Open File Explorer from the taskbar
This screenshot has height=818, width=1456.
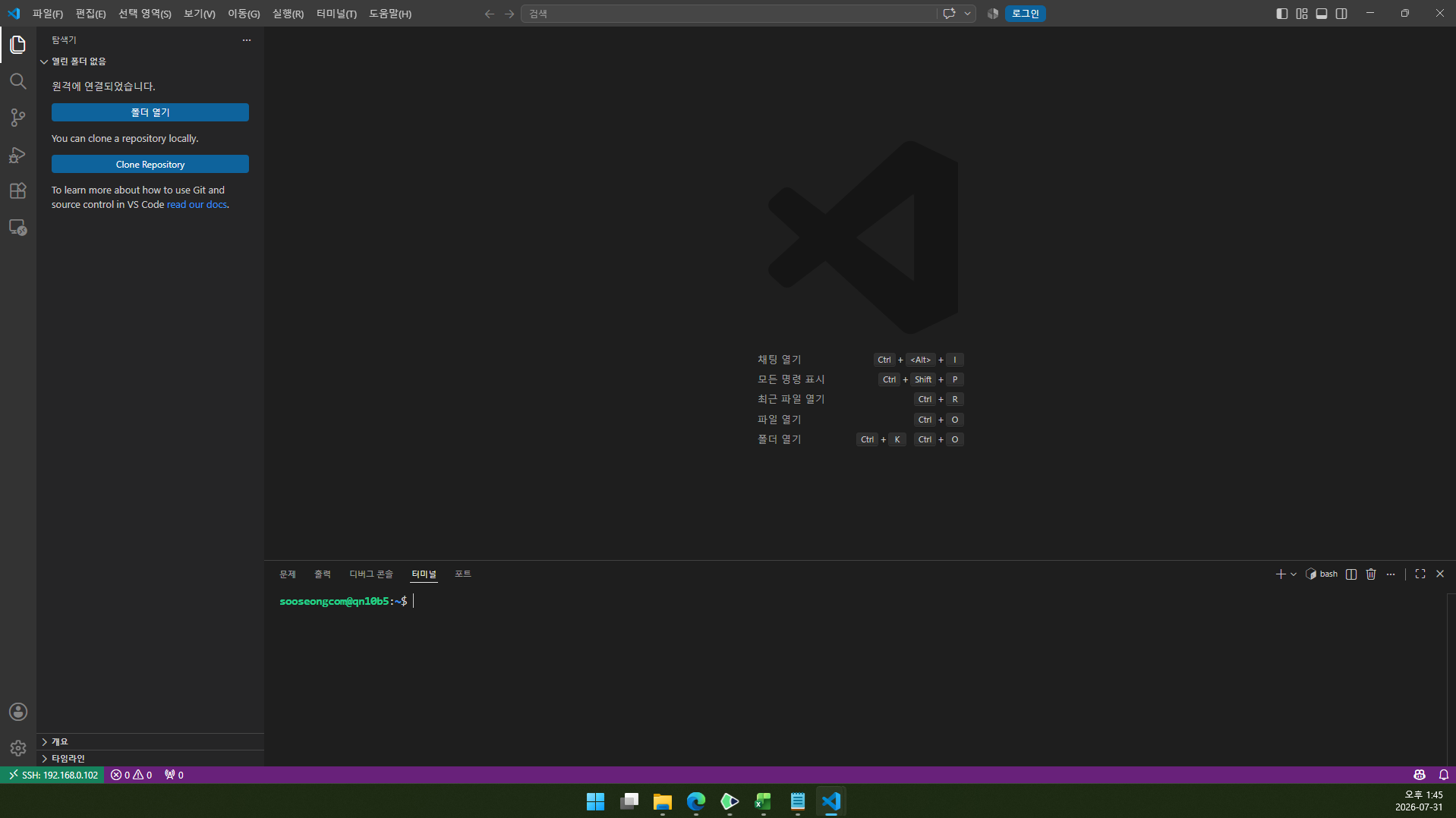[x=663, y=801]
